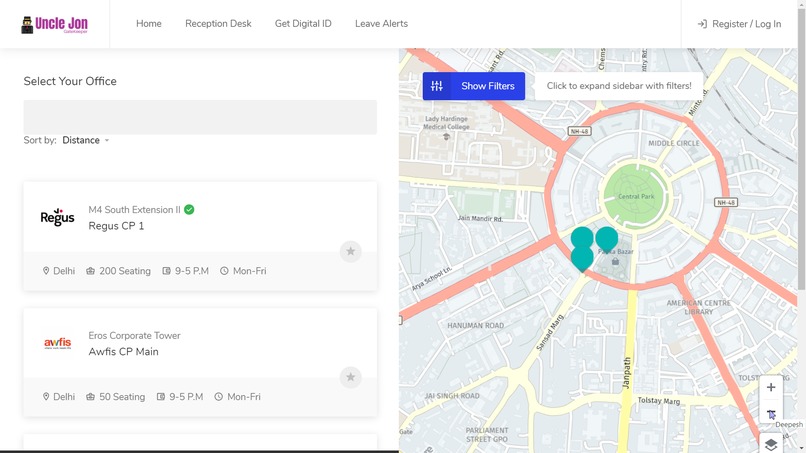Click the Regus logo thumbnail
Screen dimensions: 806x453
(57, 218)
